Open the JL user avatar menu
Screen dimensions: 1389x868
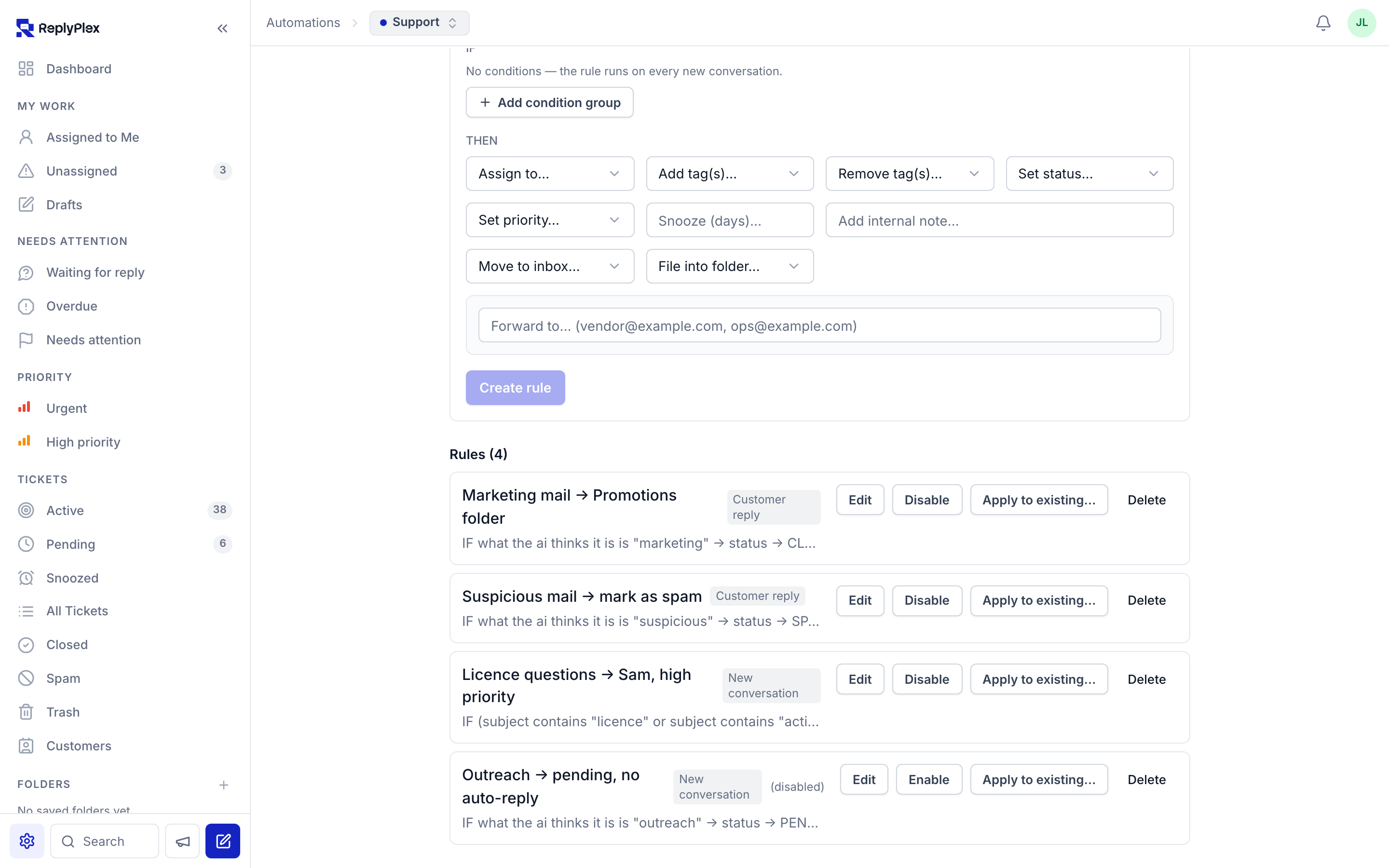[1362, 23]
